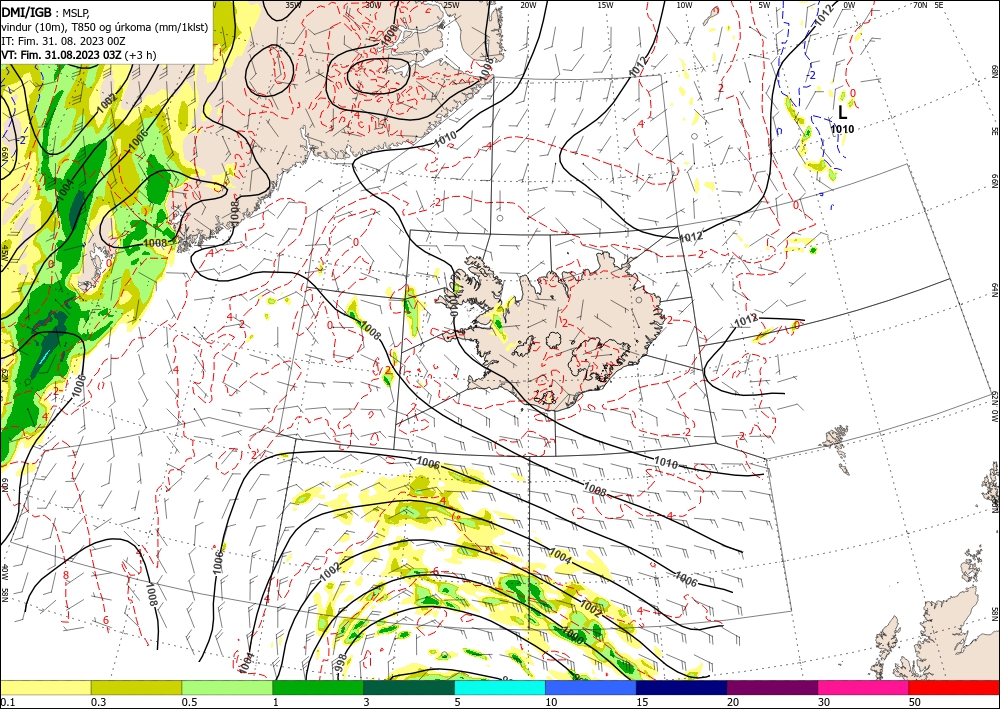Click the '15W' longitude label at top
Viewport: 1000px width, 709px height.
click(x=606, y=5)
